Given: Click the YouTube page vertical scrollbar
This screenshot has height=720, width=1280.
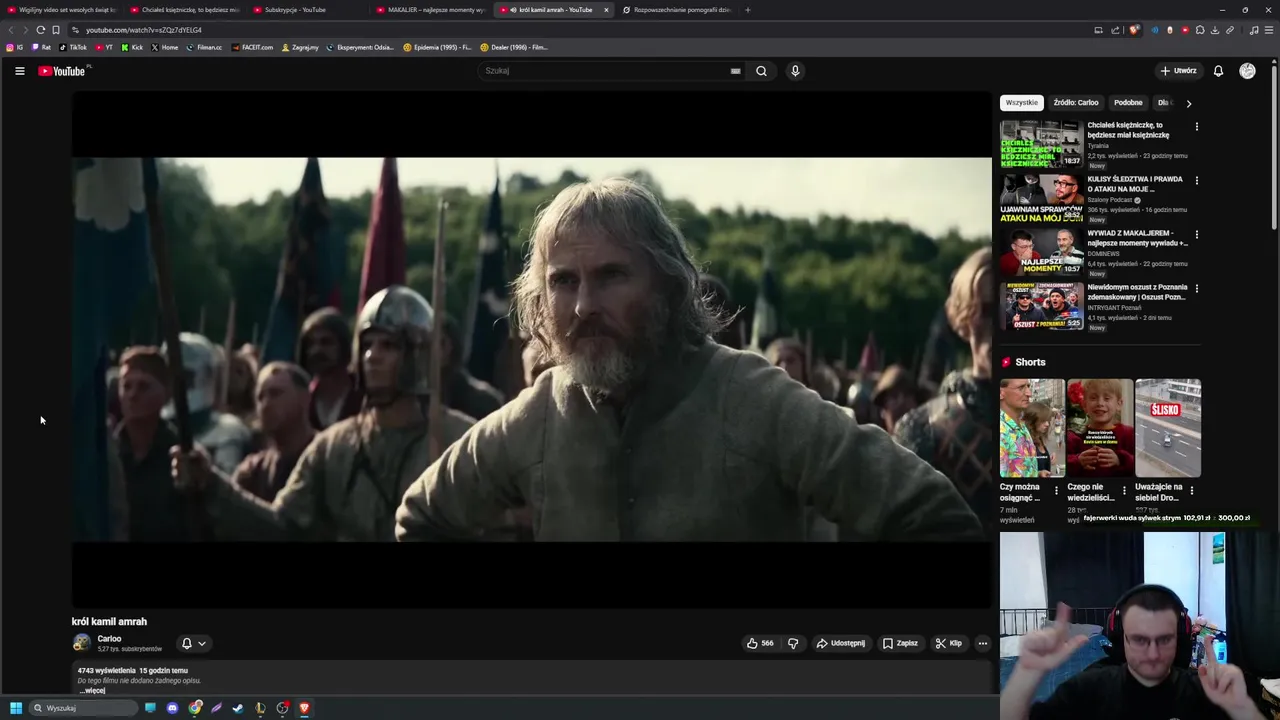Looking at the screenshot, I should 1275,150.
